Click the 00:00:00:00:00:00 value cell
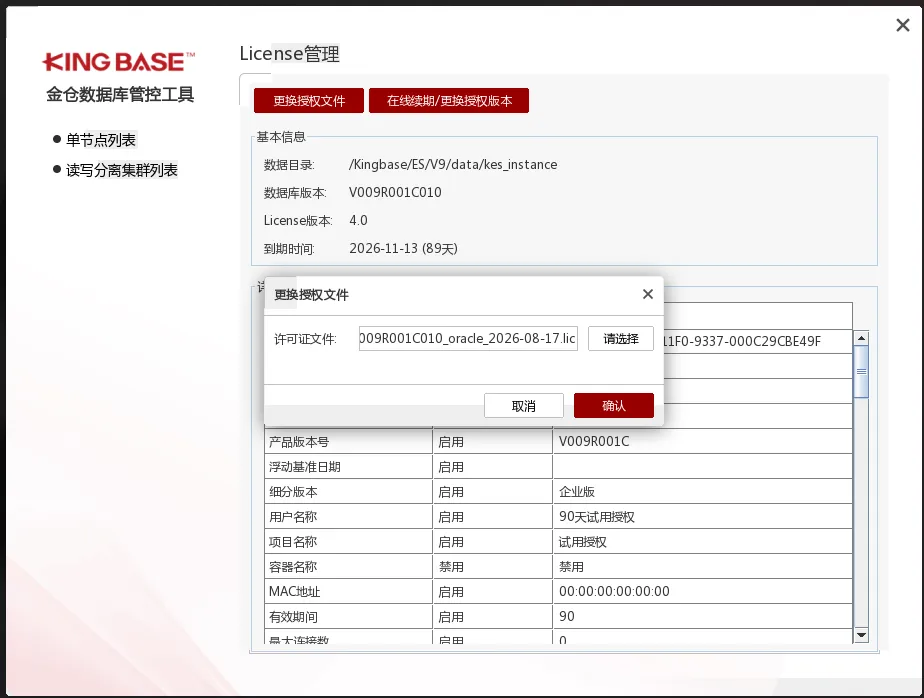Viewport: 924px width, 698px height. click(x=702, y=591)
